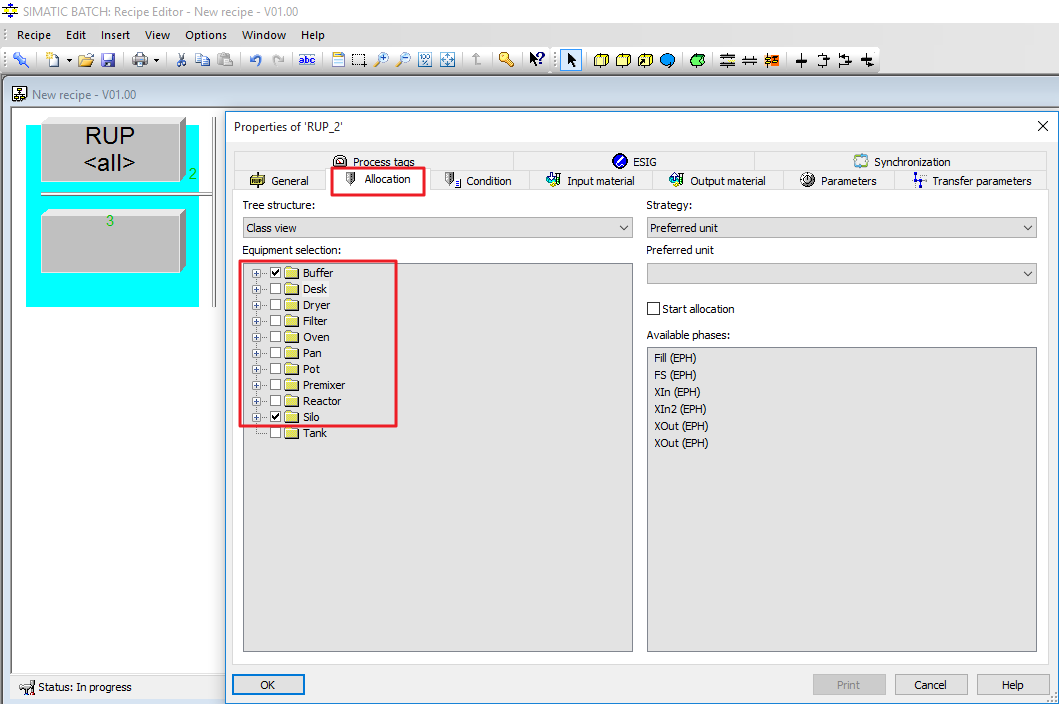Check the Desk checkbox
This screenshot has width=1059, height=704.
pyautogui.click(x=276, y=288)
